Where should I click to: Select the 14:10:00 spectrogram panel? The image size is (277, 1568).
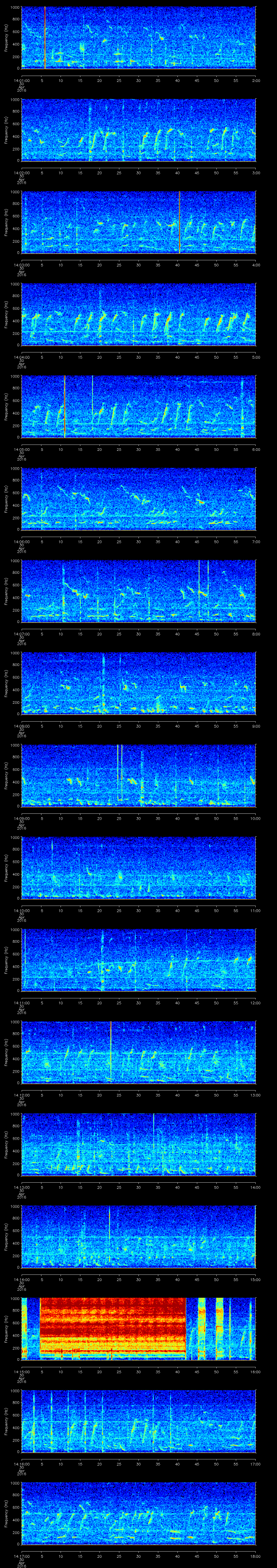pyautogui.click(x=139, y=868)
